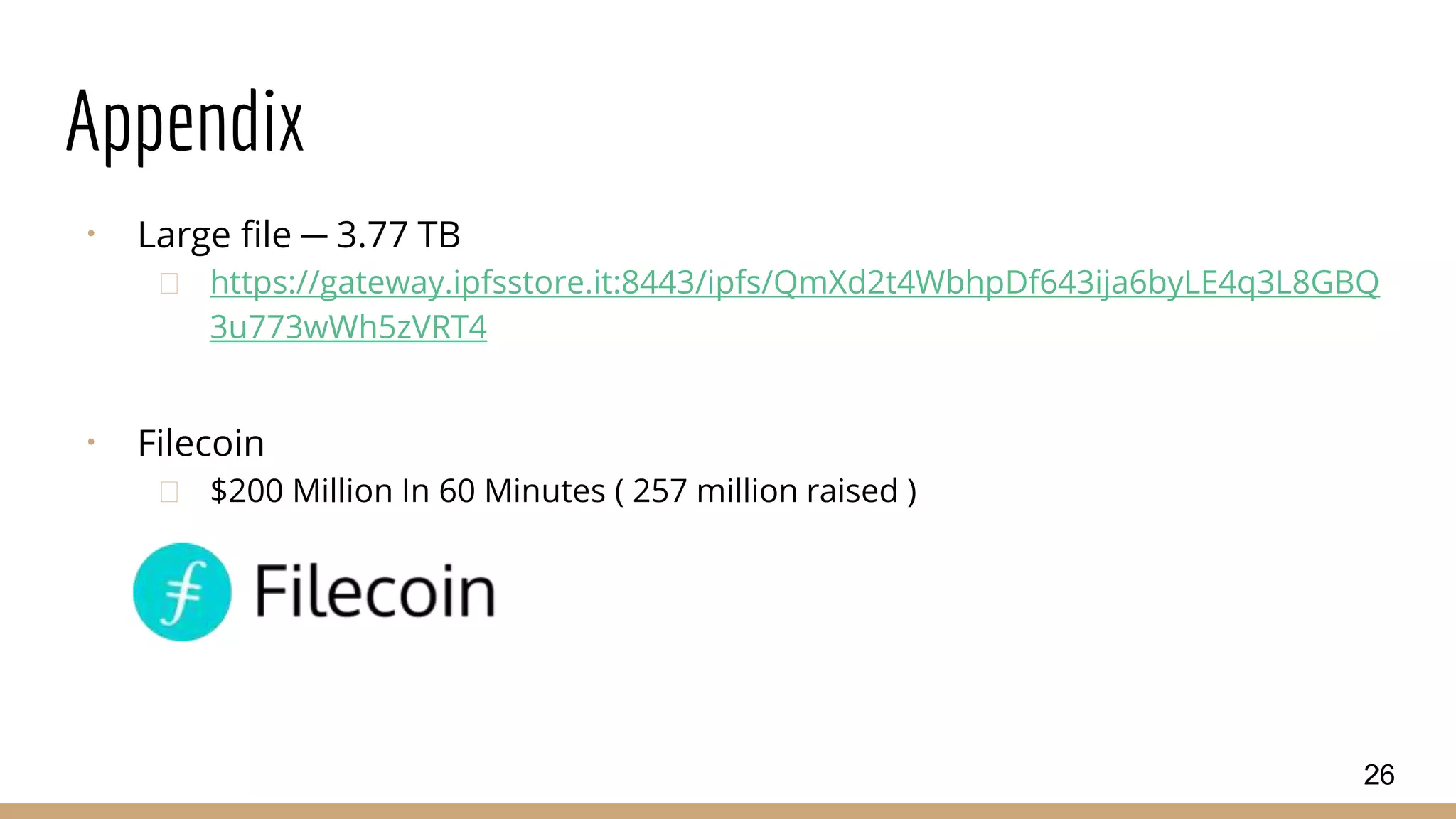This screenshot has height=819, width=1456.
Task: Click the square bullet beside '$200 Million'
Action: (169, 492)
